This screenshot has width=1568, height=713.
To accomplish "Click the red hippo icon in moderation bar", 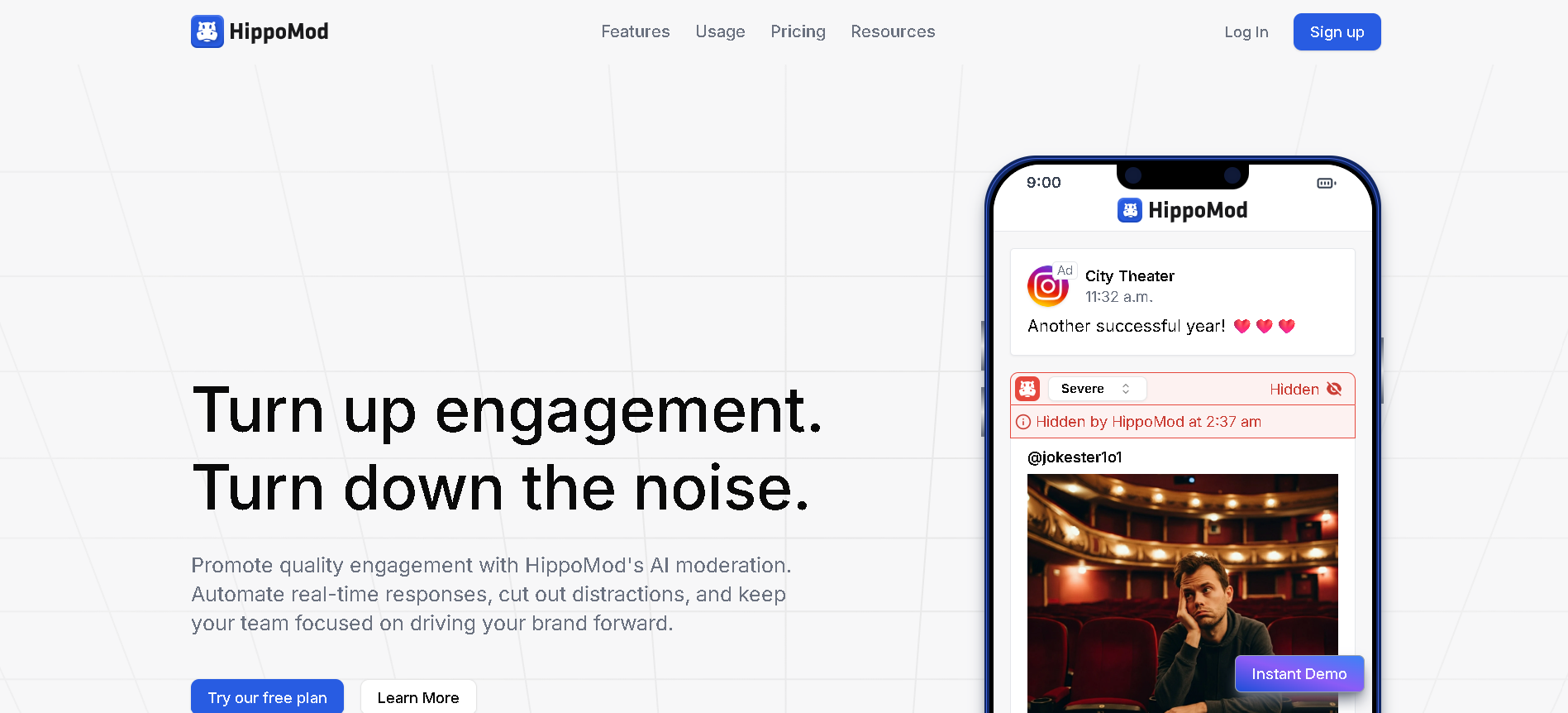I will click(x=1027, y=389).
